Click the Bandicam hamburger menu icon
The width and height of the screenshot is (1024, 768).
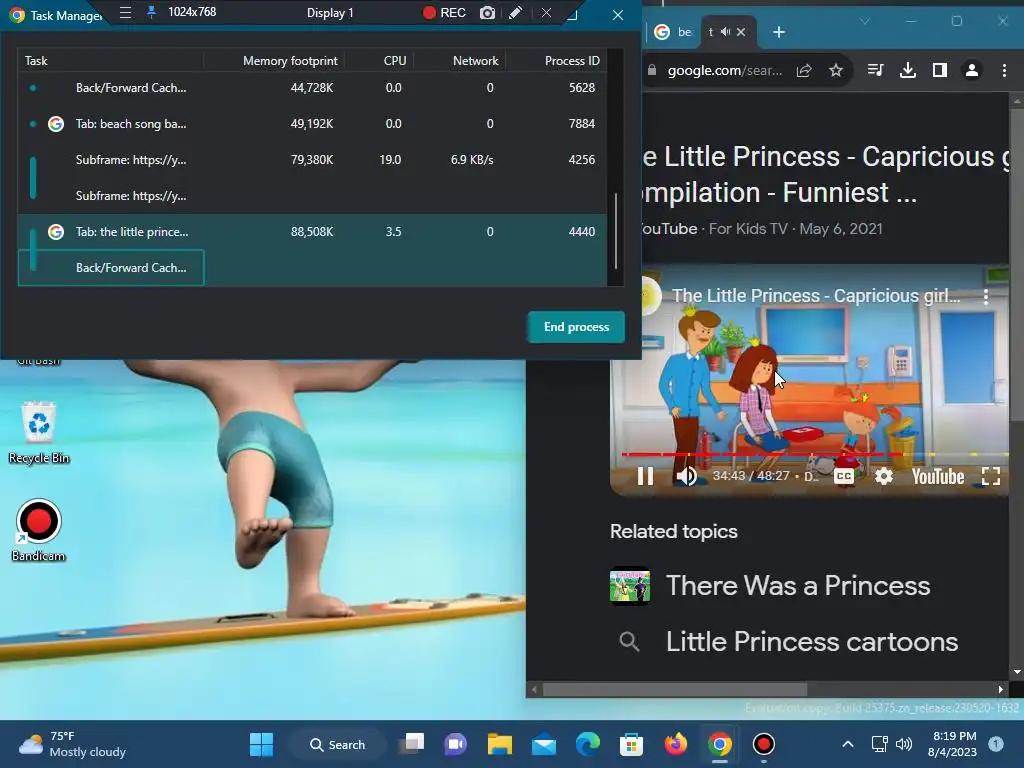(x=125, y=12)
